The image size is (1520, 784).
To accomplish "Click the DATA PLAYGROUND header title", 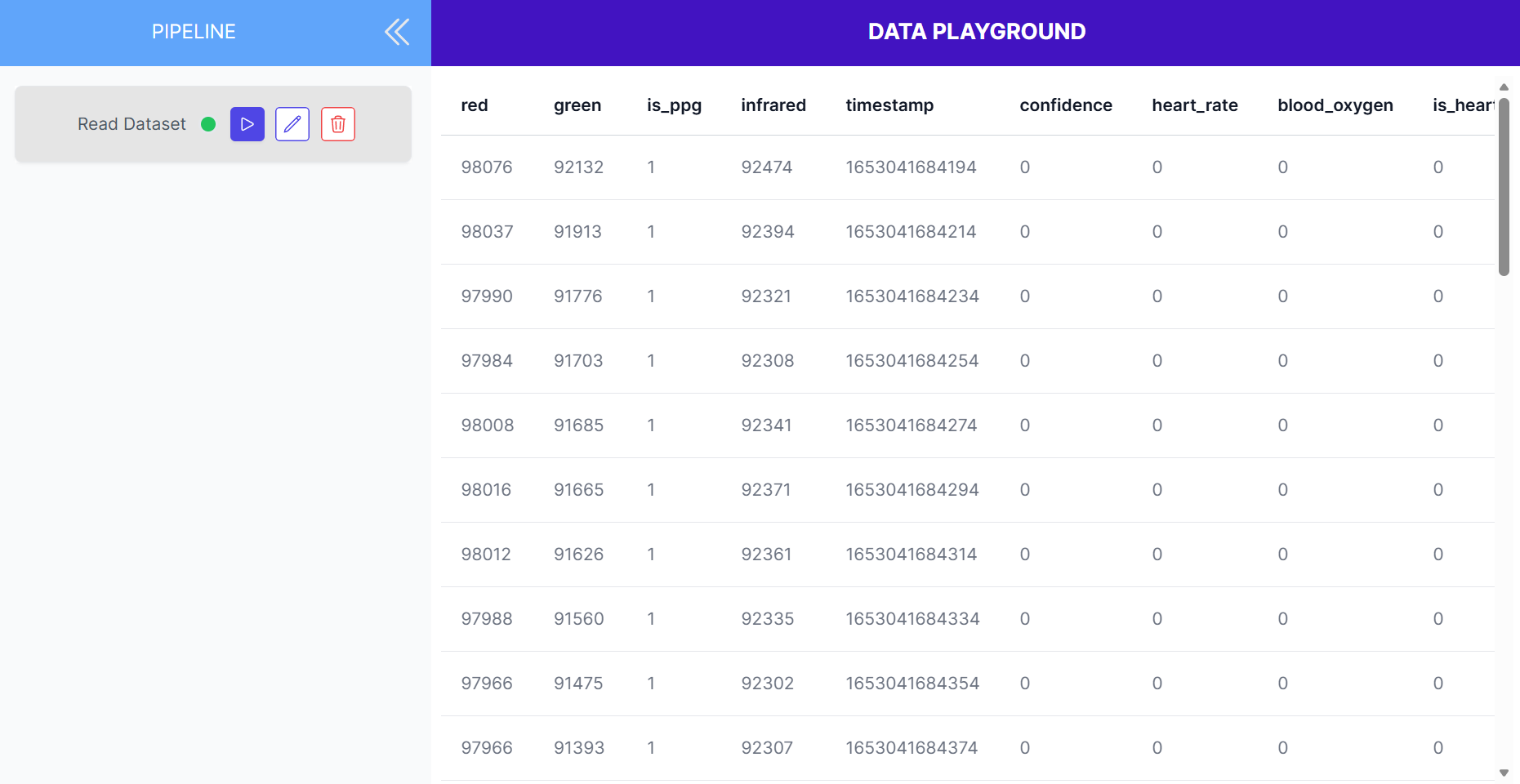I will pyautogui.click(x=977, y=32).
